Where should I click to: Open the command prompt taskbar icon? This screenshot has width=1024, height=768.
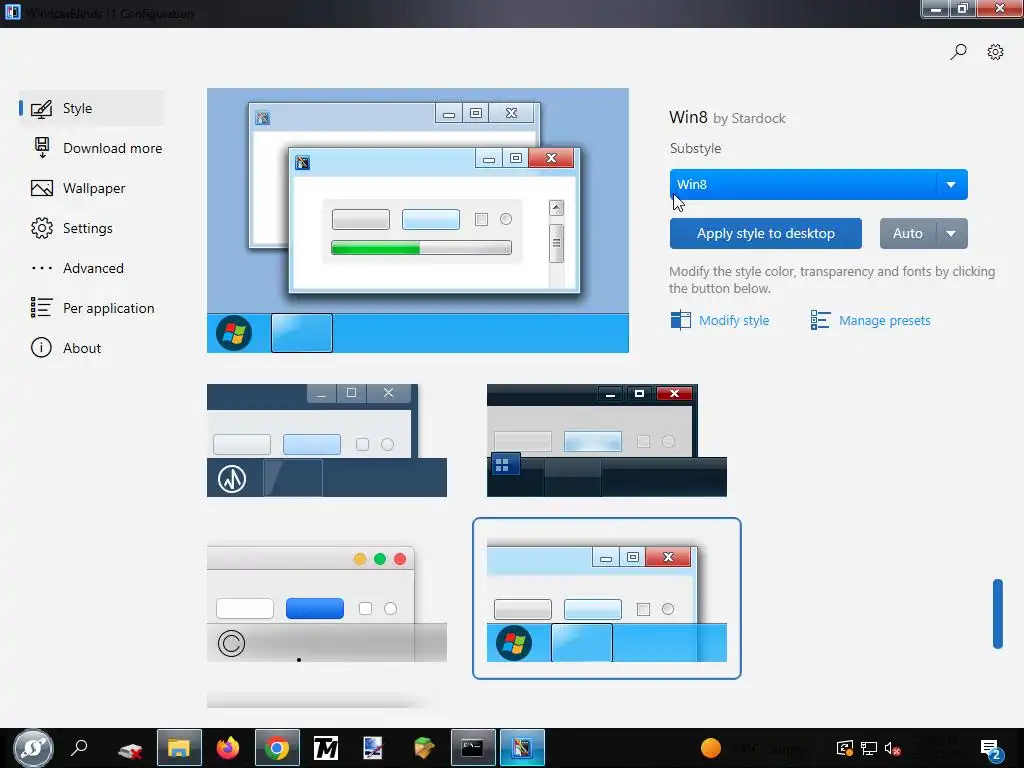pos(473,748)
